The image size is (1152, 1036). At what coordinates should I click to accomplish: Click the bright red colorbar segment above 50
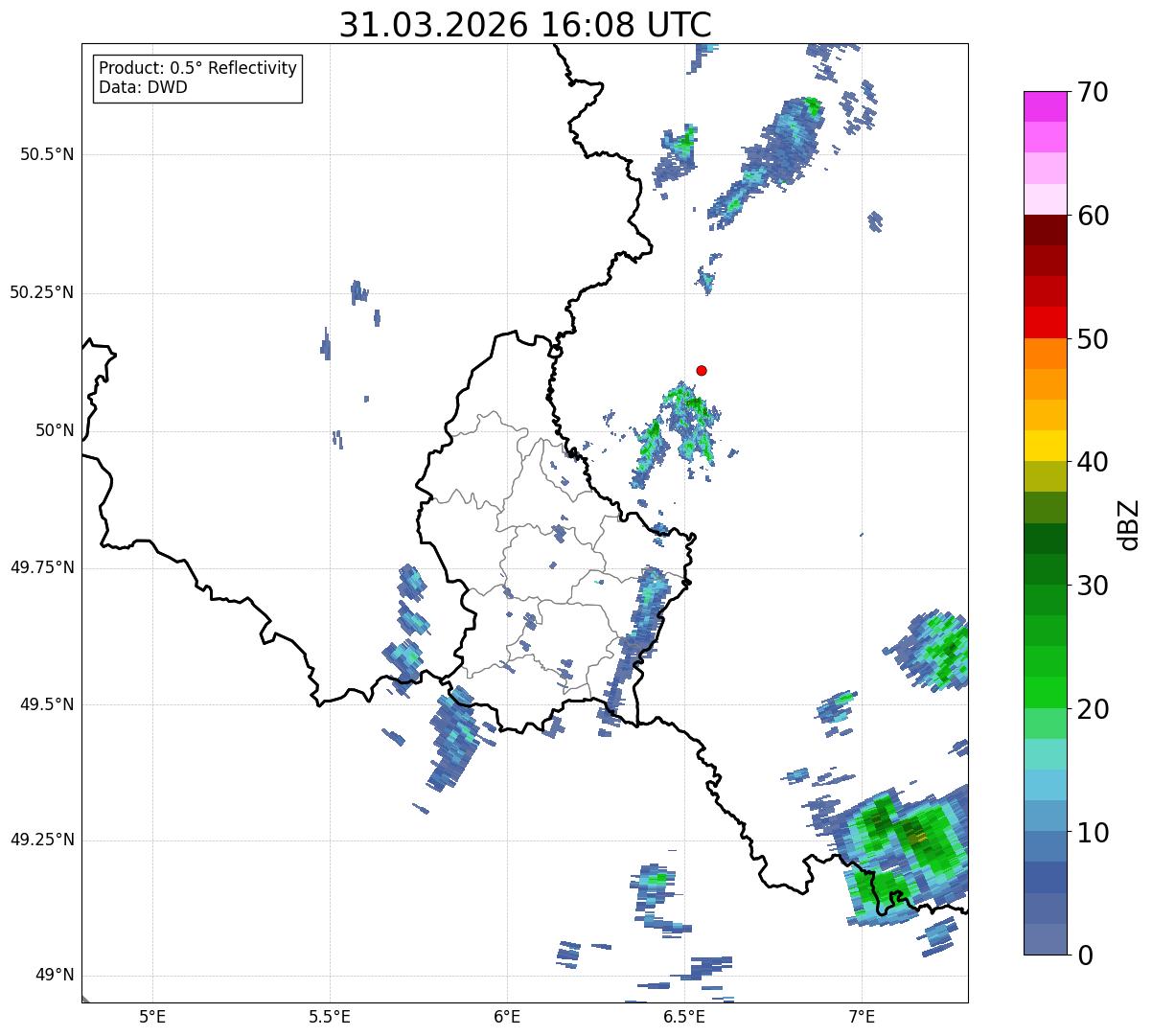point(1045,323)
